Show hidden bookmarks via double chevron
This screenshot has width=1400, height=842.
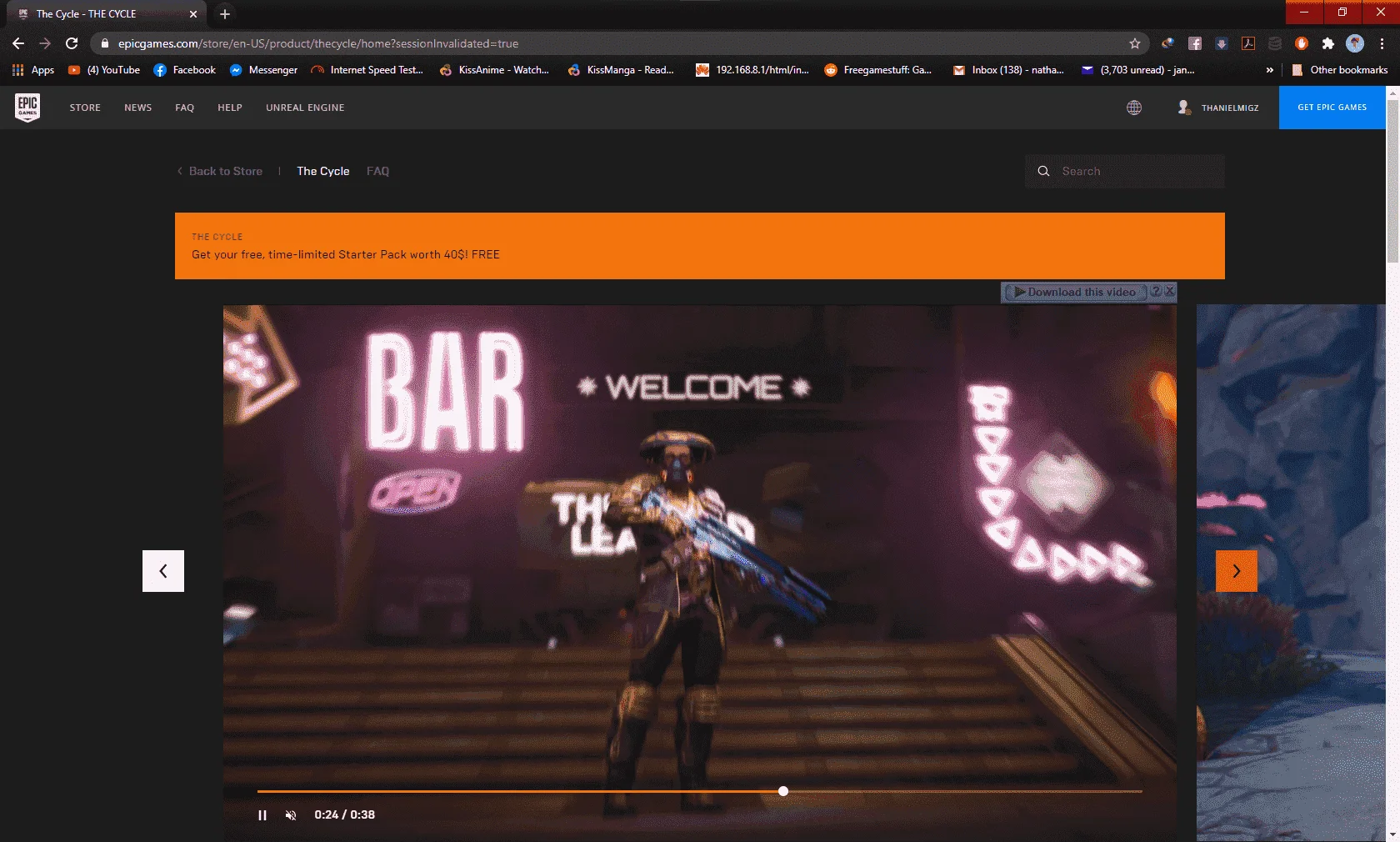(1269, 70)
